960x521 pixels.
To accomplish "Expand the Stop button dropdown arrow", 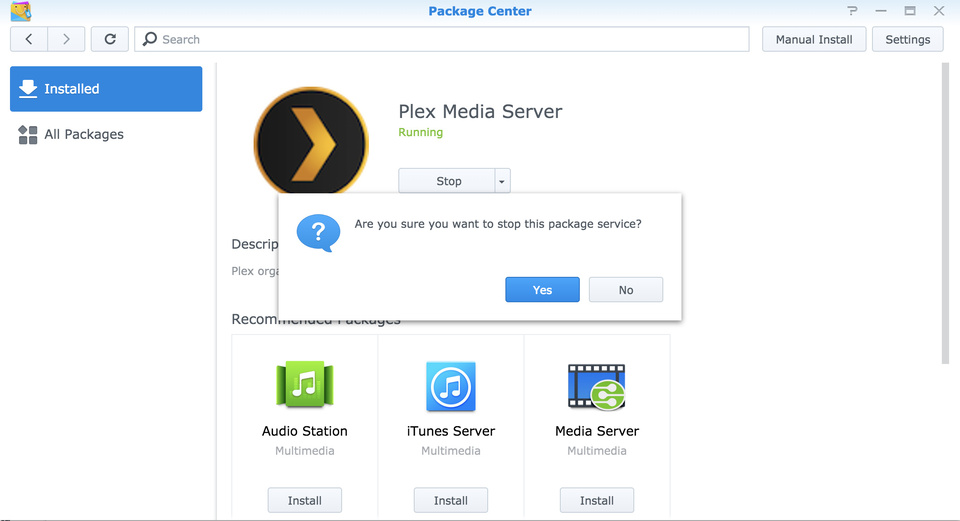I will point(502,181).
